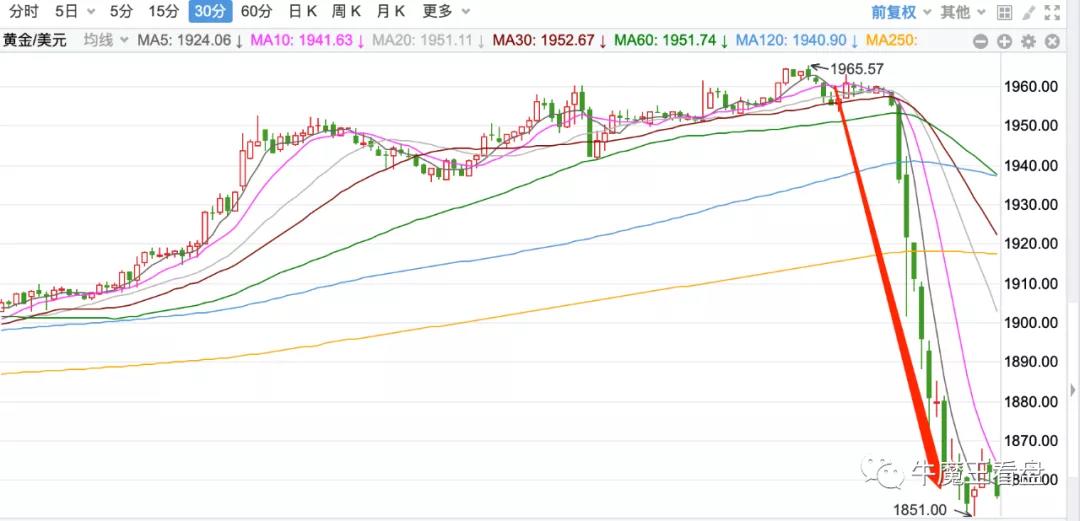Zoom out with the minus icon
The height and width of the screenshot is (521, 1080).
[981, 41]
